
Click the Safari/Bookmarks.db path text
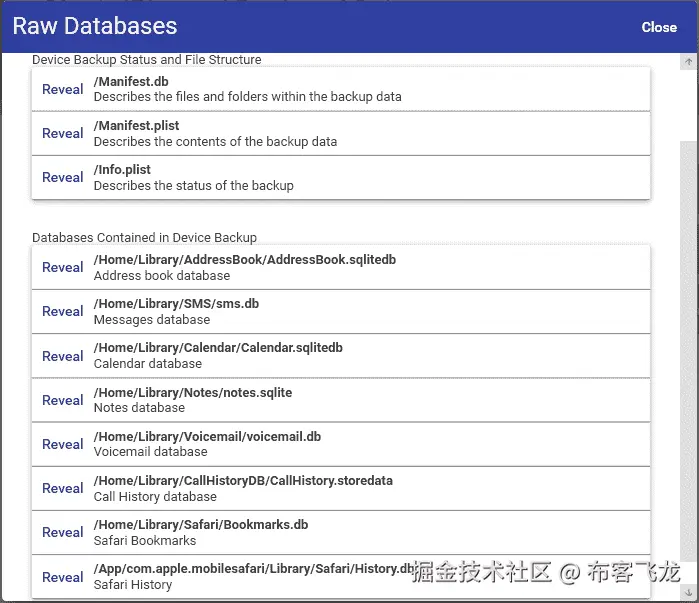[x=201, y=525]
